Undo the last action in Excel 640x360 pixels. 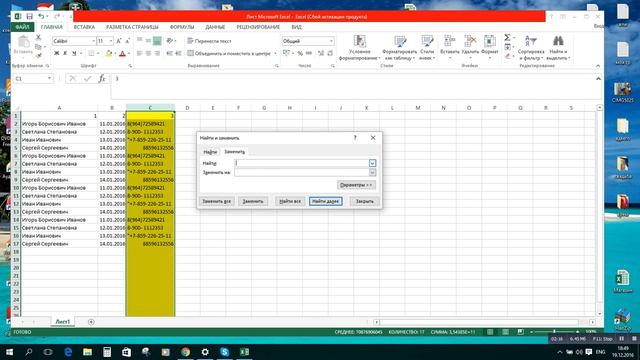(x=41, y=16)
